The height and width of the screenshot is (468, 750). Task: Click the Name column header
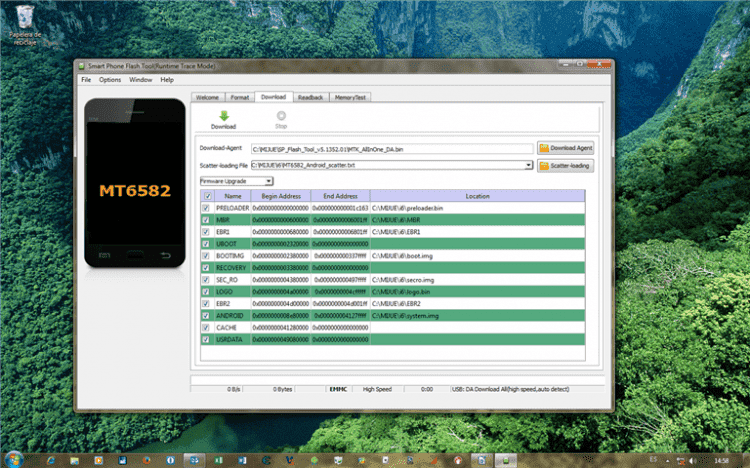coord(233,196)
